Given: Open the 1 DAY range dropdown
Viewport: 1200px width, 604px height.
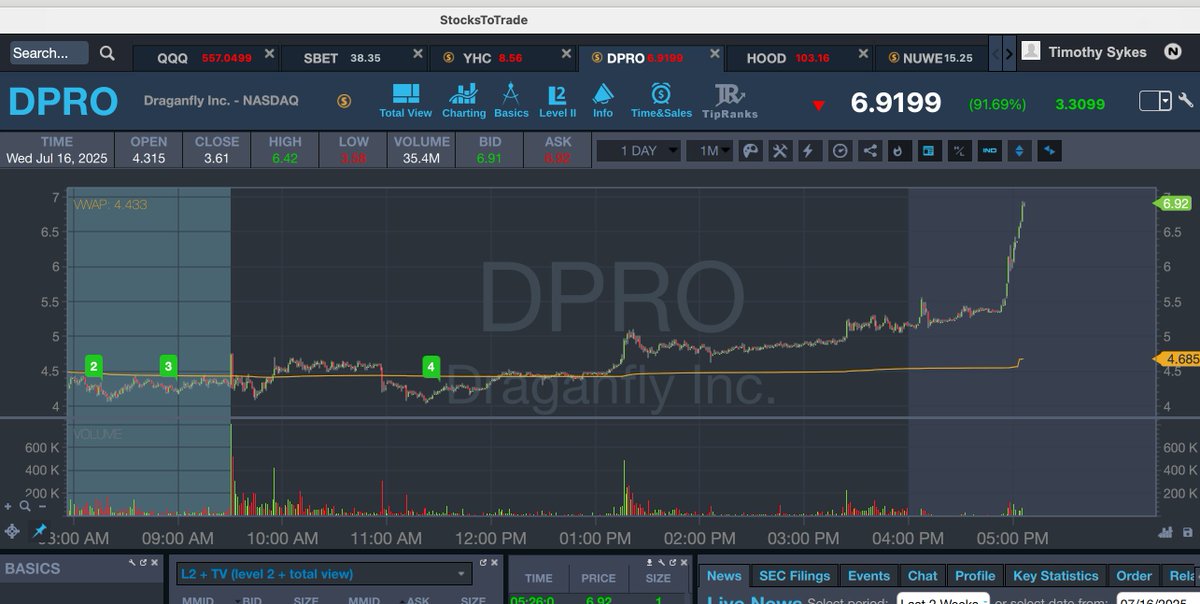Looking at the screenshot, I should (x=638, y=151).
